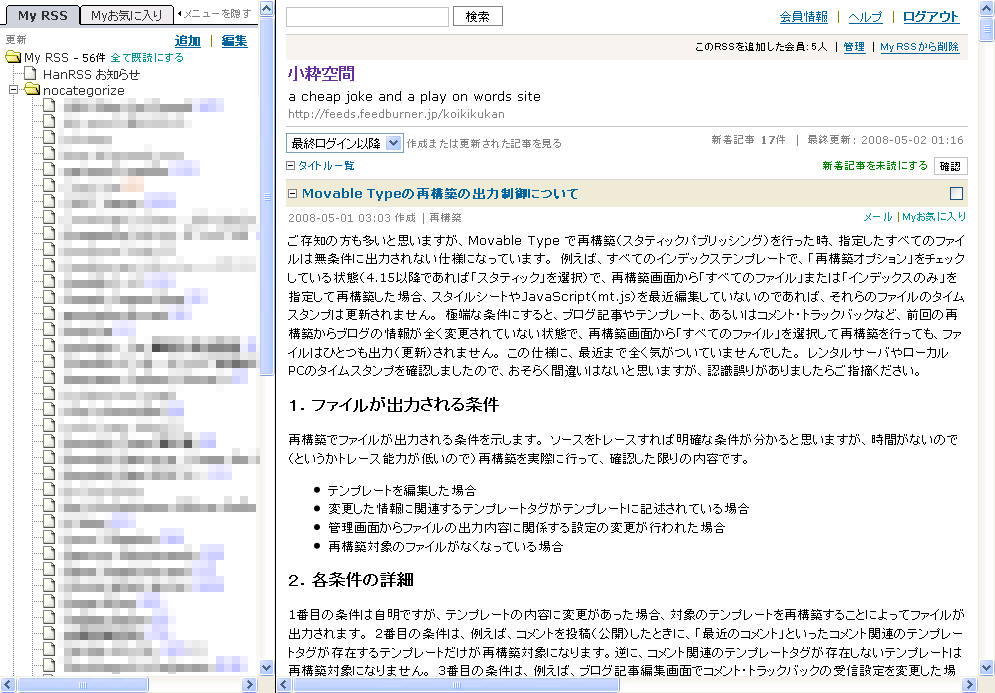The image size is (995, 693).
Task: Click the bullet テンプレートを編集した場合
Action: 402,491
